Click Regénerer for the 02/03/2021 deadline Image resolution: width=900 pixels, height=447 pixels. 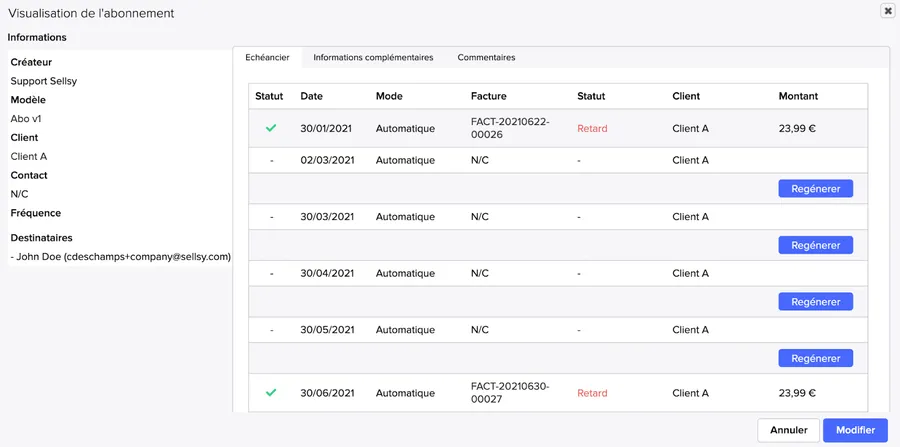point(815,188)
